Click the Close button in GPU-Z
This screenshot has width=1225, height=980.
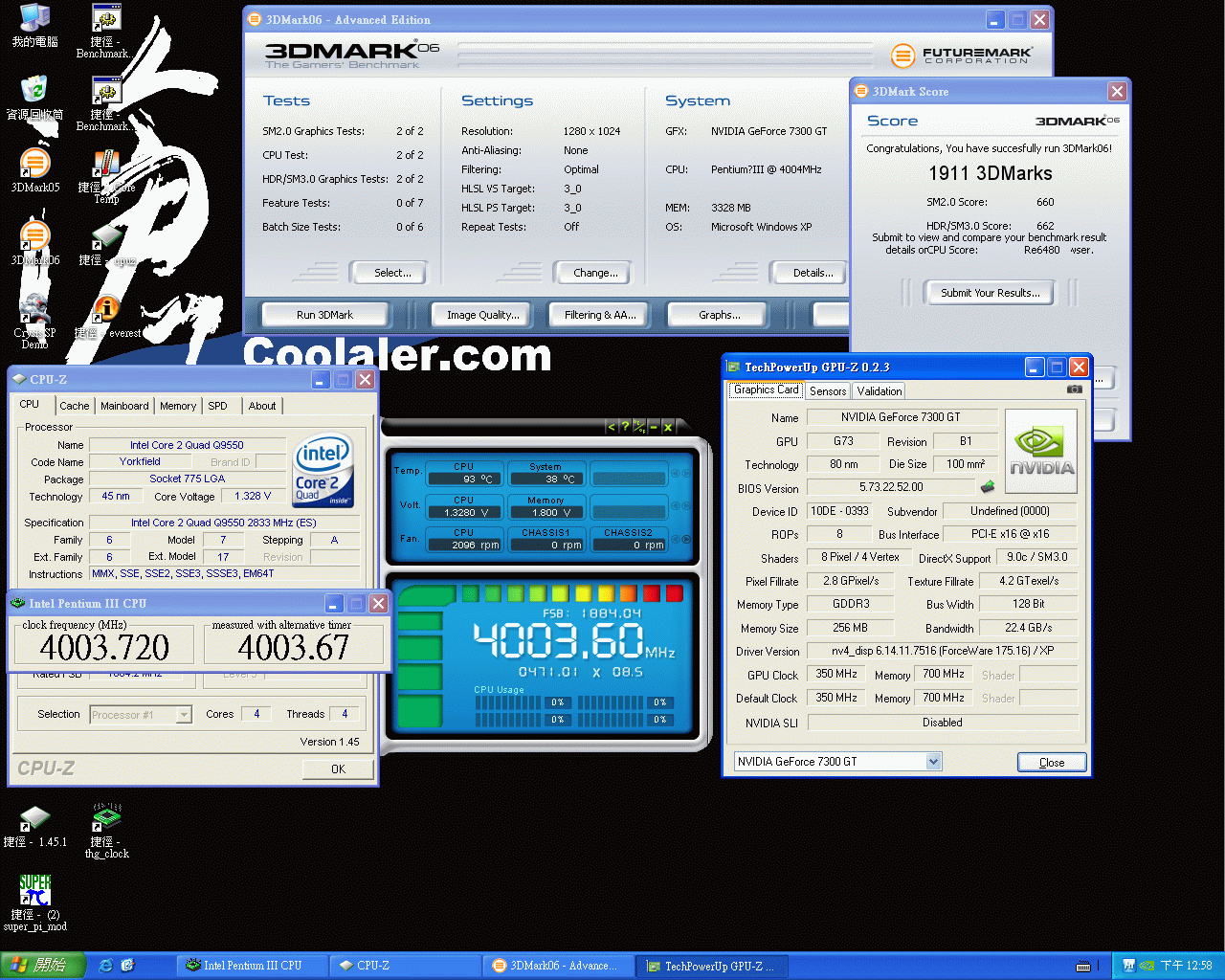coord(1052,763)
